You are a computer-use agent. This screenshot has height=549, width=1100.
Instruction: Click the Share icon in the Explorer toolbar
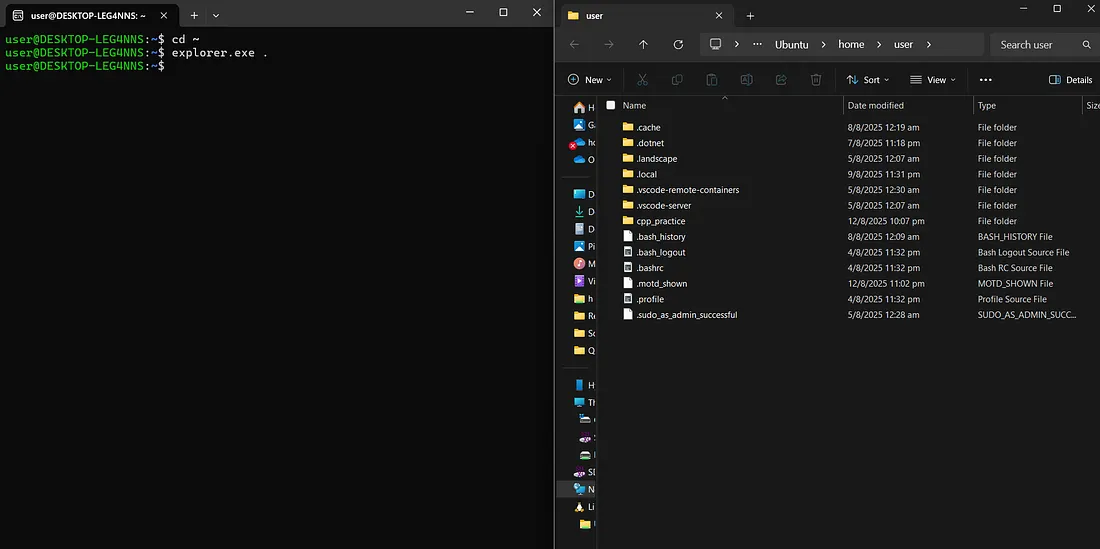point(781,80)
